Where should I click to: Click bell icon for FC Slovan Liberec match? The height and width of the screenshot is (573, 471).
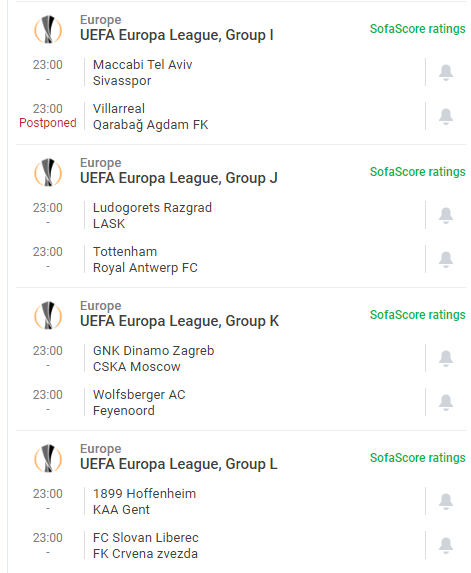tap(446, 546)
